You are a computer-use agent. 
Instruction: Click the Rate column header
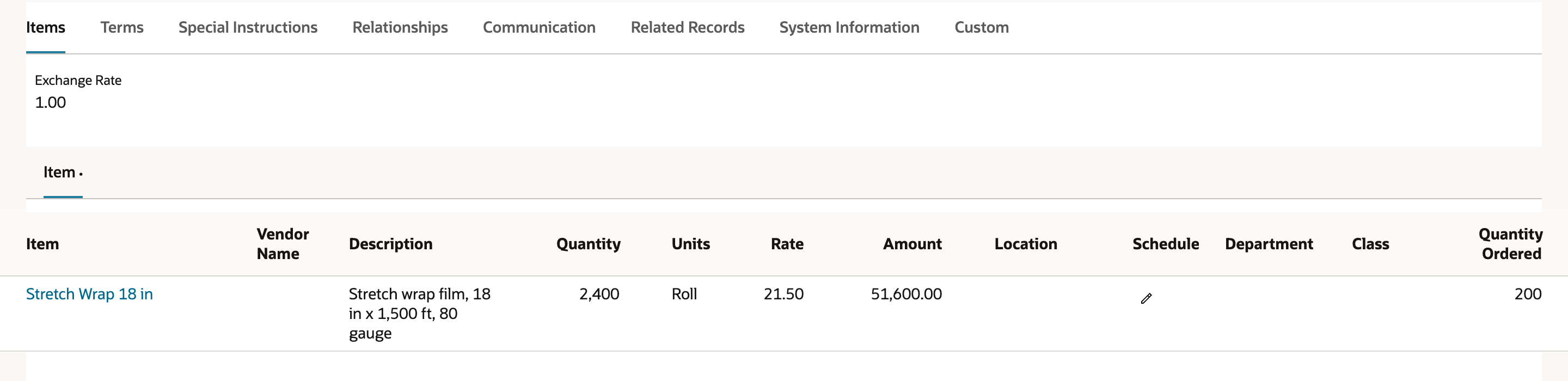[x=787, y=244]
